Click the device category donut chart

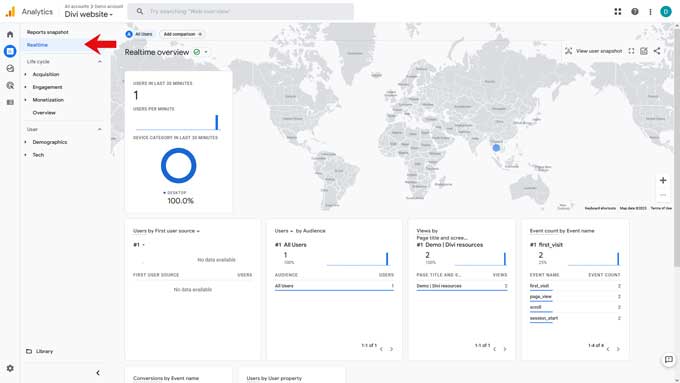click(178, 166)
